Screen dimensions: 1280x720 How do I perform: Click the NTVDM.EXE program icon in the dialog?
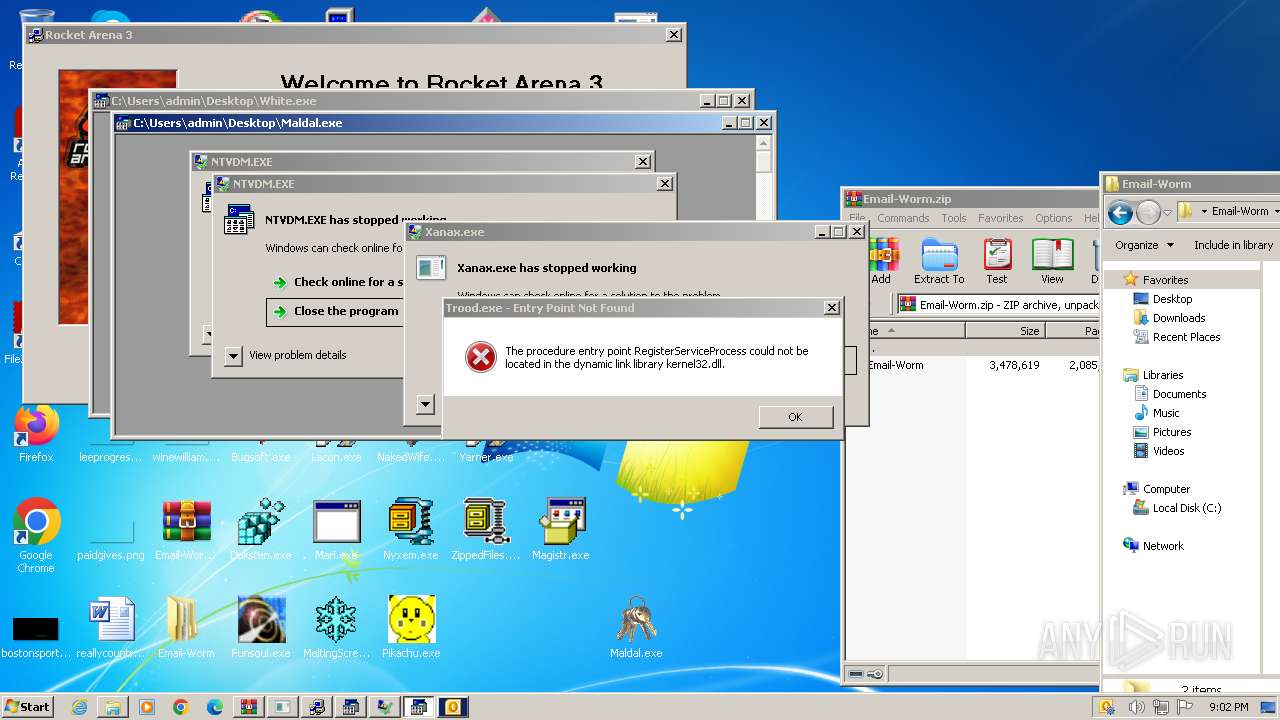coord(239,220)
